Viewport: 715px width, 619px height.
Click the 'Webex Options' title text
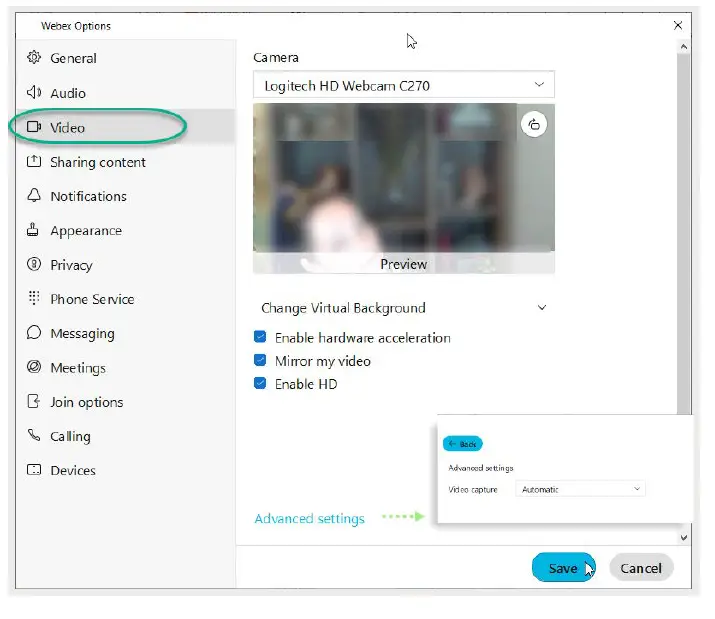76,26
